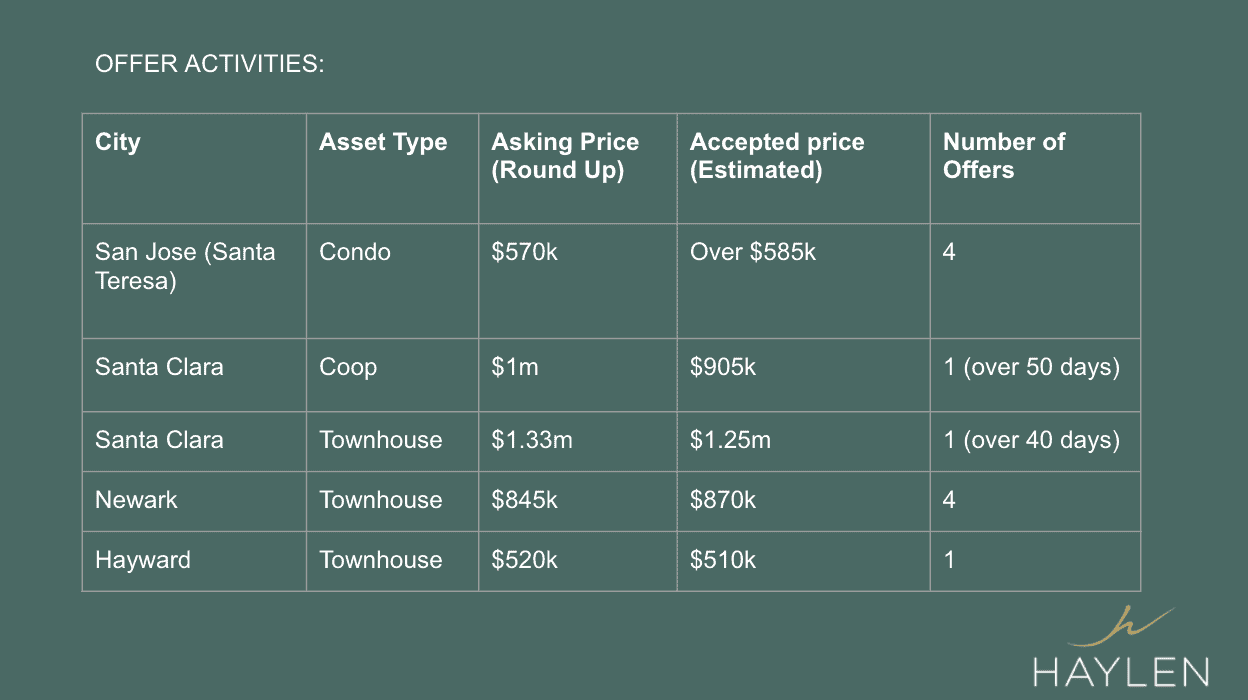Click the 1 (over 50 days) cell
Screen dimensions: 1248x700
(x=1035, y=375)
